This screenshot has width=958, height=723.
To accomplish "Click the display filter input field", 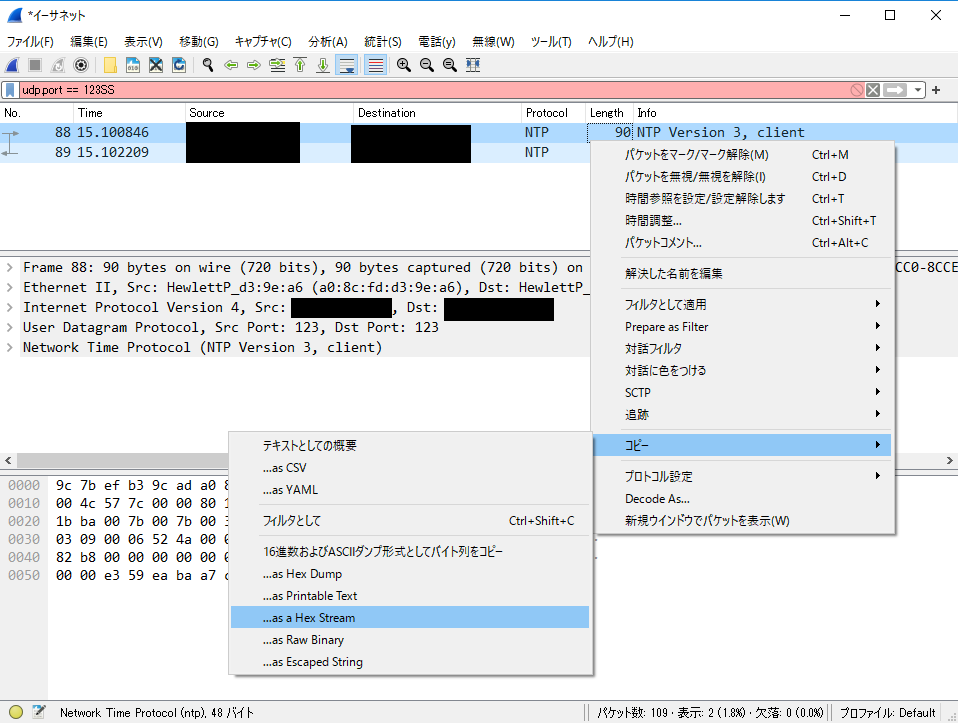I will pos(434,90).
